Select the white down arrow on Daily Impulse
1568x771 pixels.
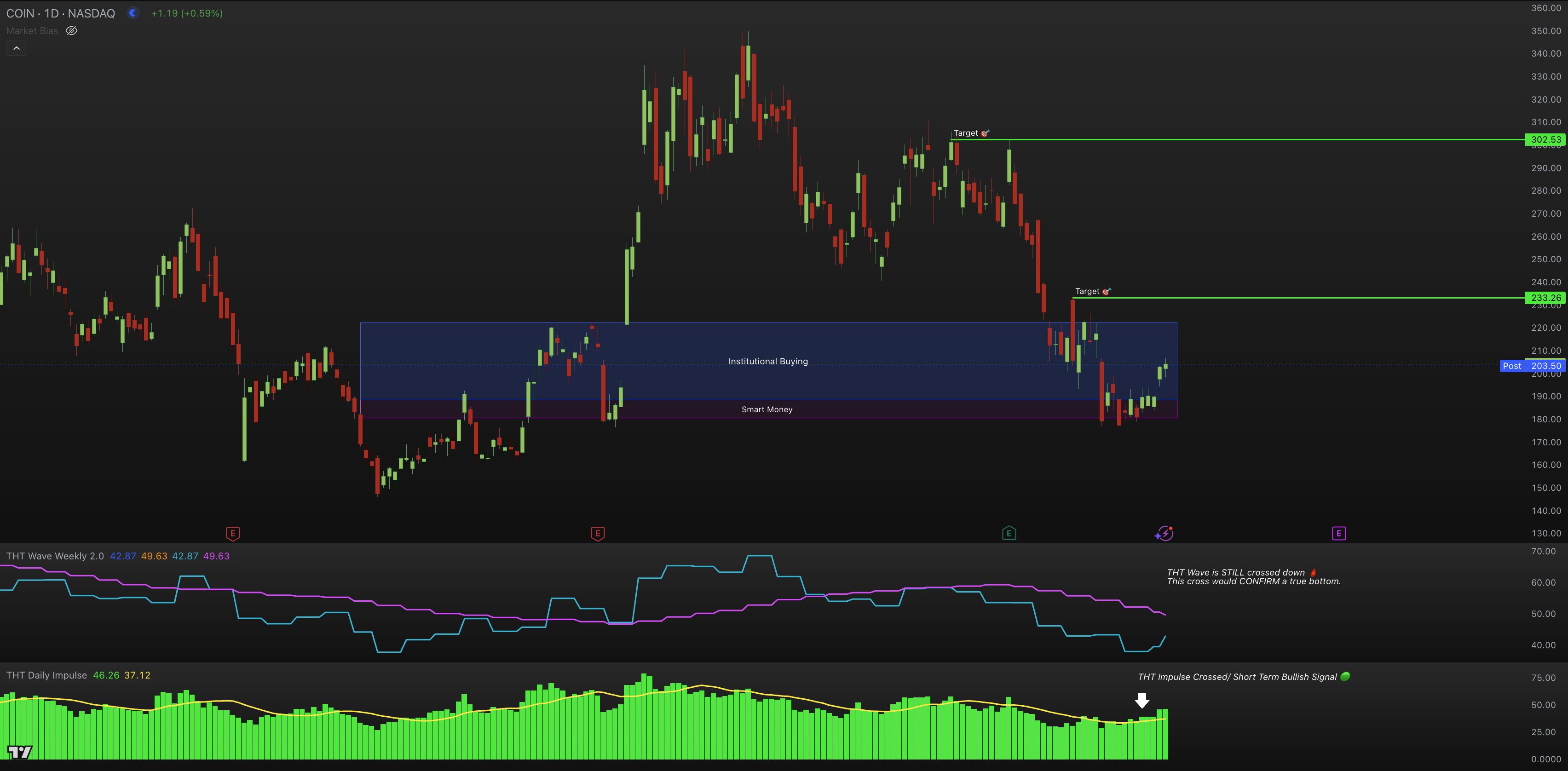click(1142, 701)
